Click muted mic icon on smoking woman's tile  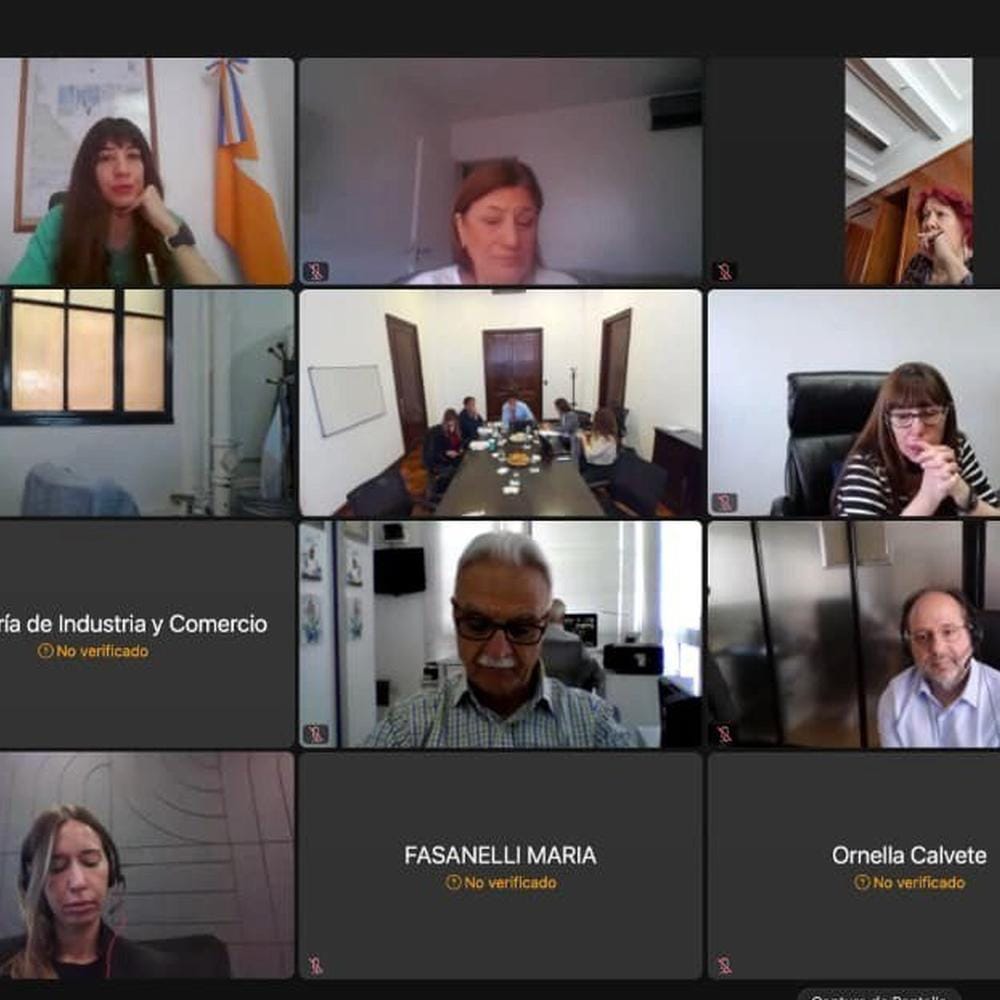tap(724, 272)
